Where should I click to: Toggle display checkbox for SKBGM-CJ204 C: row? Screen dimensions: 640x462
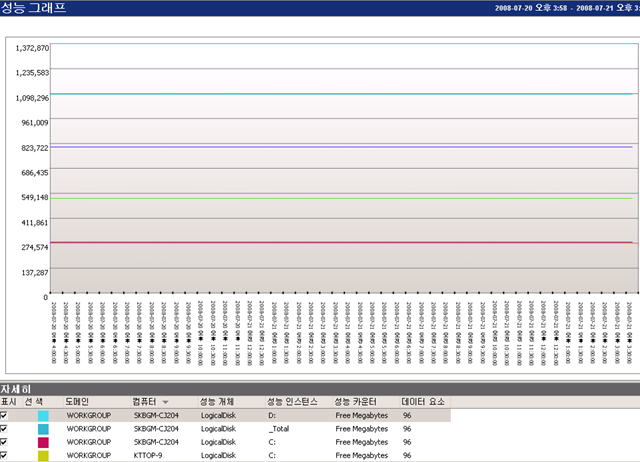[4, 442]
